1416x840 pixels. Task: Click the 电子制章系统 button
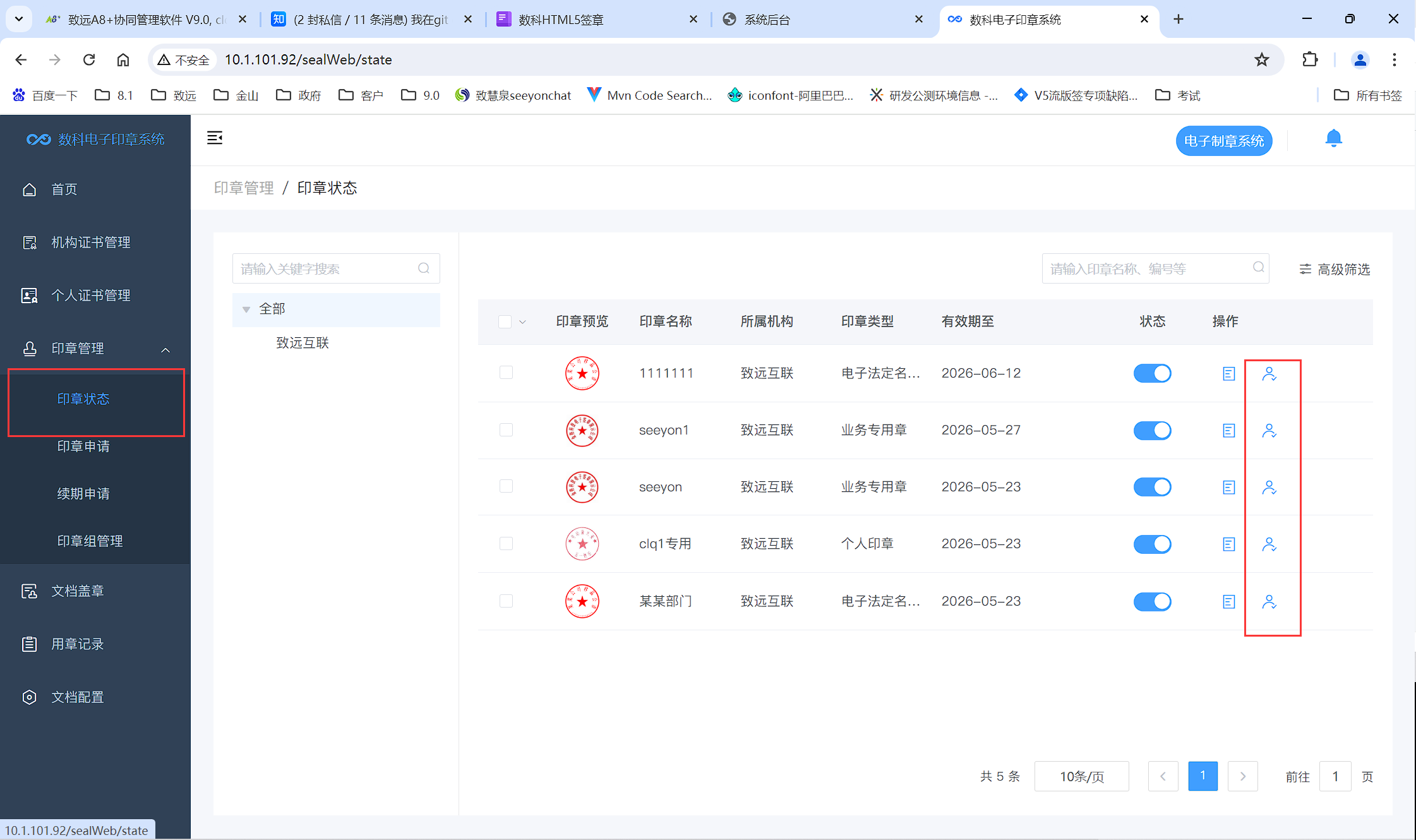coord(1223,141)
